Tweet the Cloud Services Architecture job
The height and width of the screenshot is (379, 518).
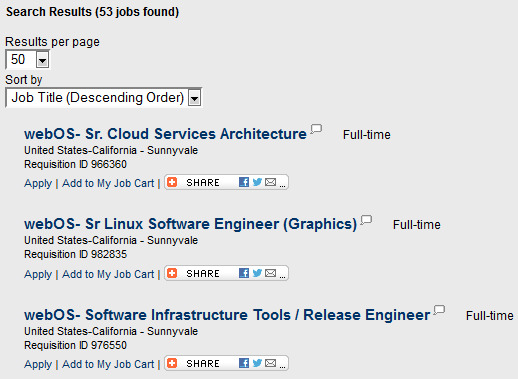(x=257, y=182)
